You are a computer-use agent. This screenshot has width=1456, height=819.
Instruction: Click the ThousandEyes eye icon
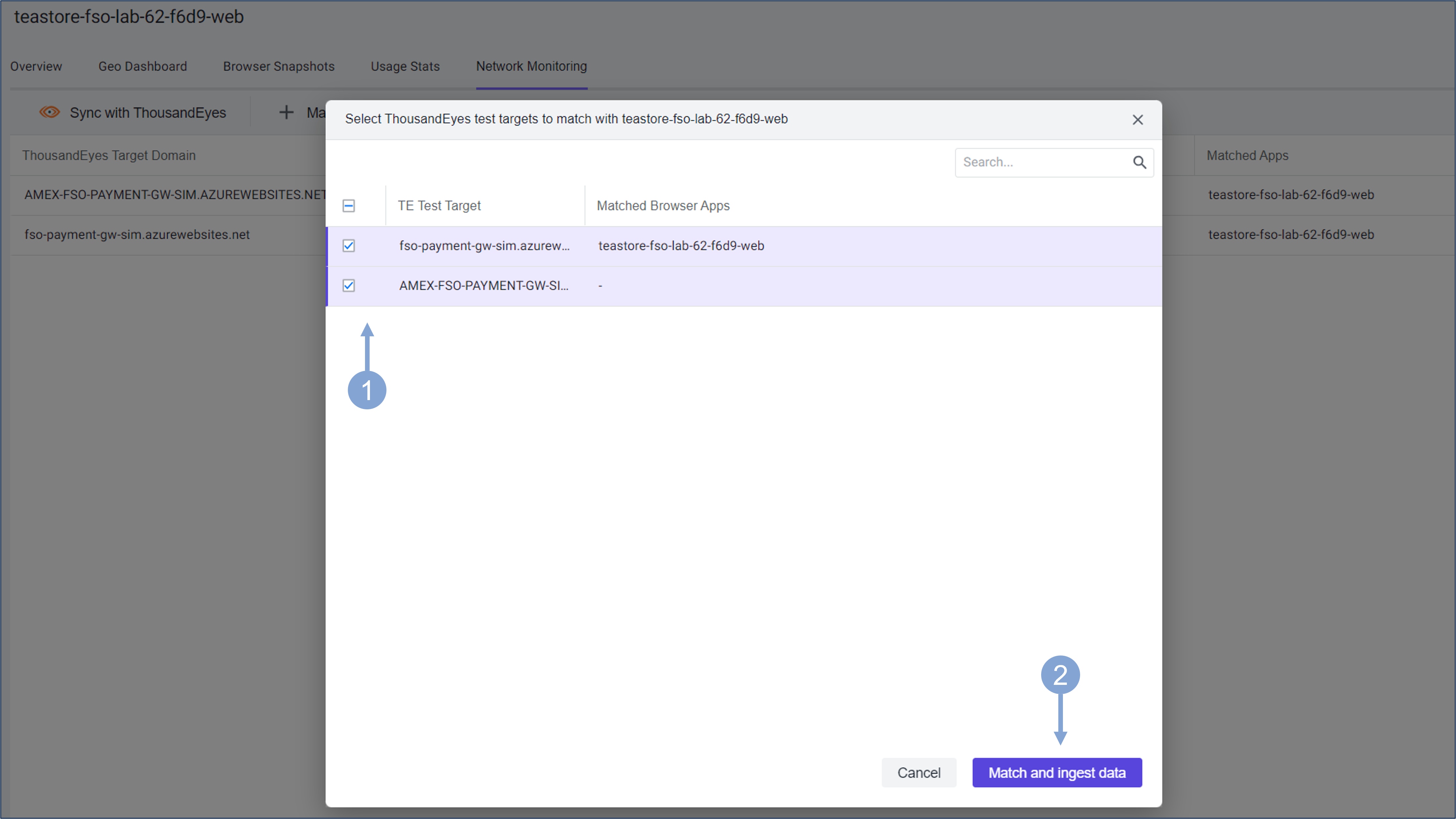tap(50, 112)
